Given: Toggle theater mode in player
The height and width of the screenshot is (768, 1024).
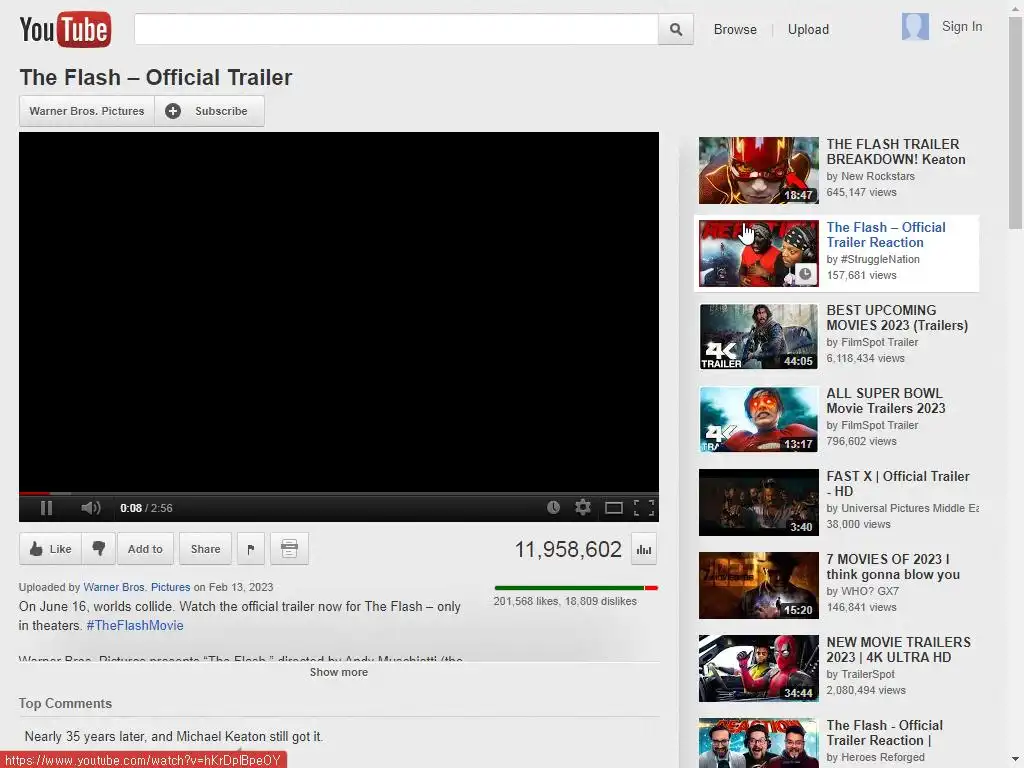Looking at the screenshot, I should pyautogui.click(x=613, y=508).
